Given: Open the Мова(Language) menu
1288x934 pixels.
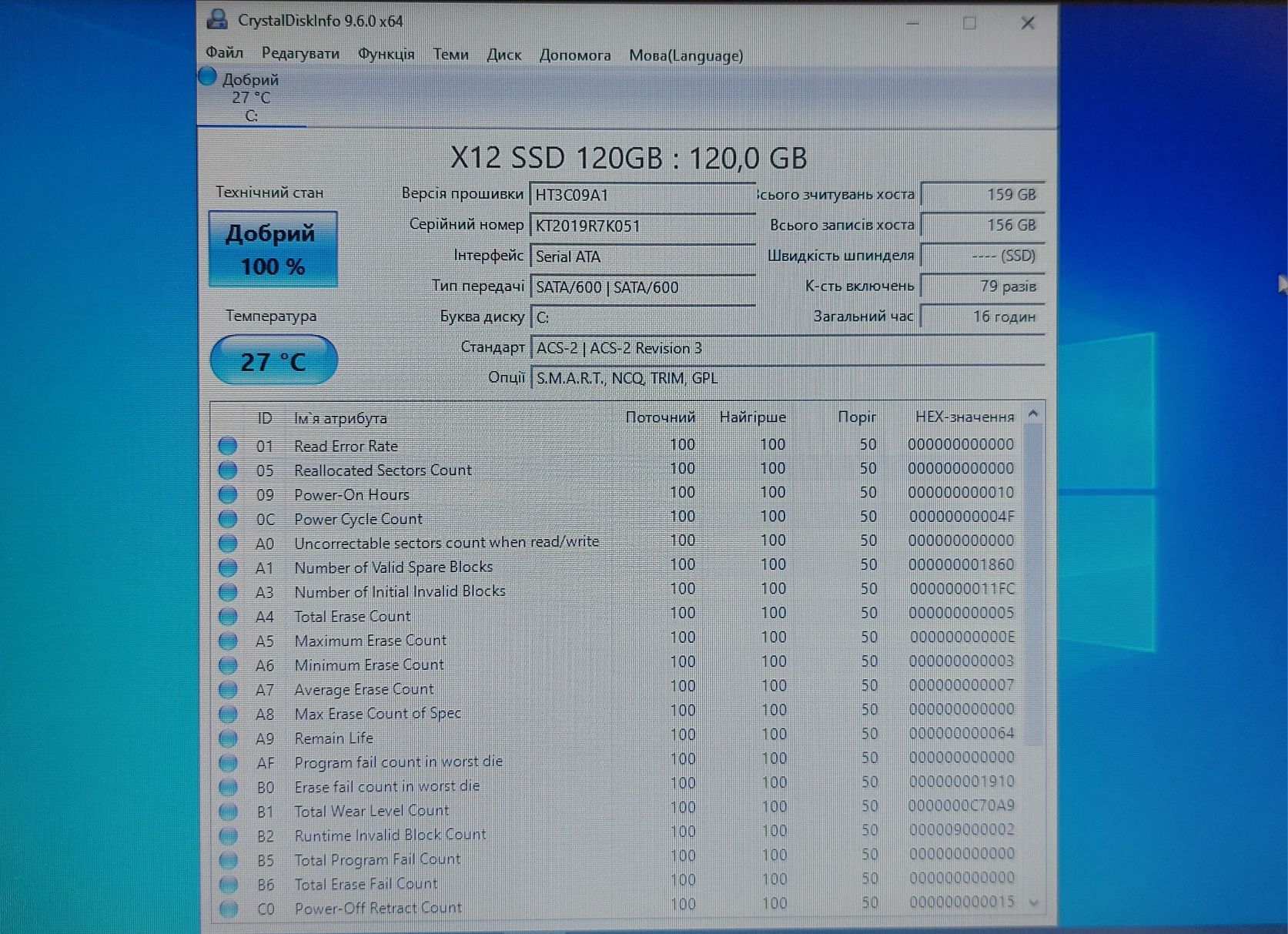Looking at the screenshot, I should (x=686, y=55).
